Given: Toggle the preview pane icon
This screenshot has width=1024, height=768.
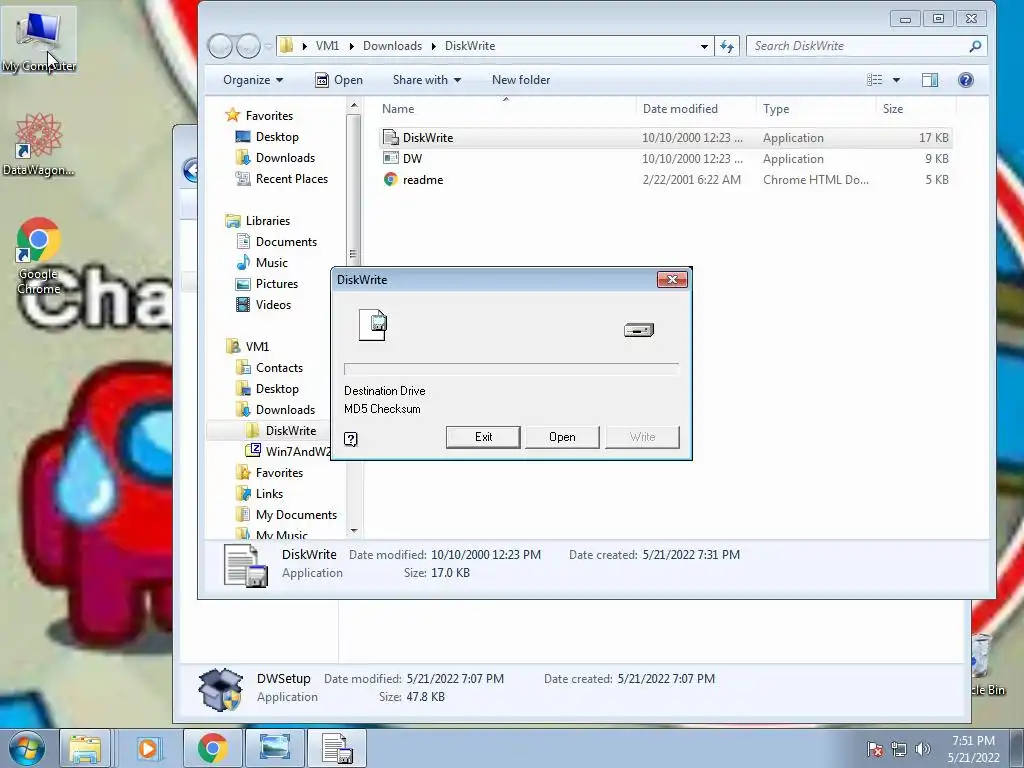Looking at the screenshot, I should [930, 80].
